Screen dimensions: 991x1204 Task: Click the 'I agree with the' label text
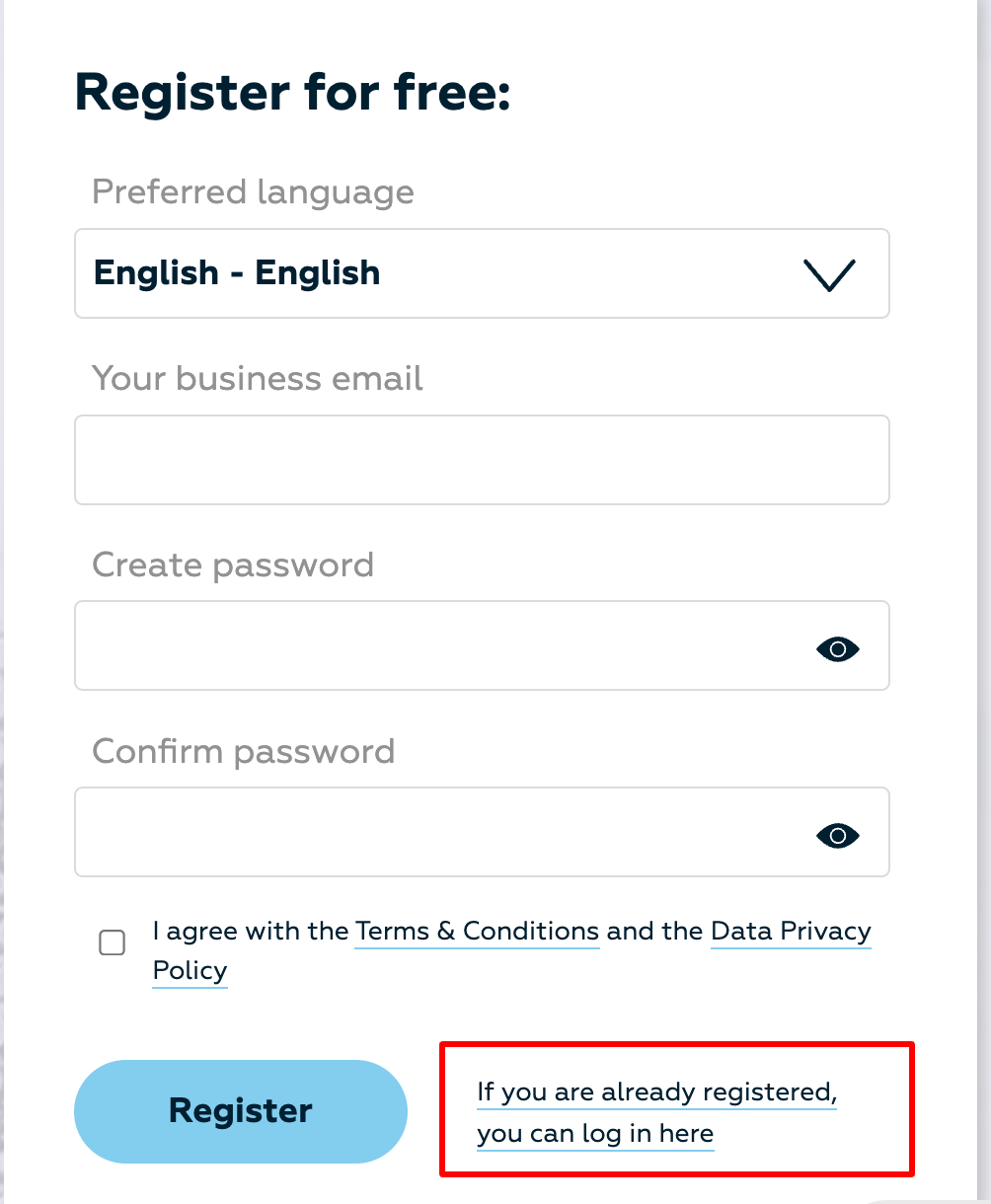click(x=251, y=931)
